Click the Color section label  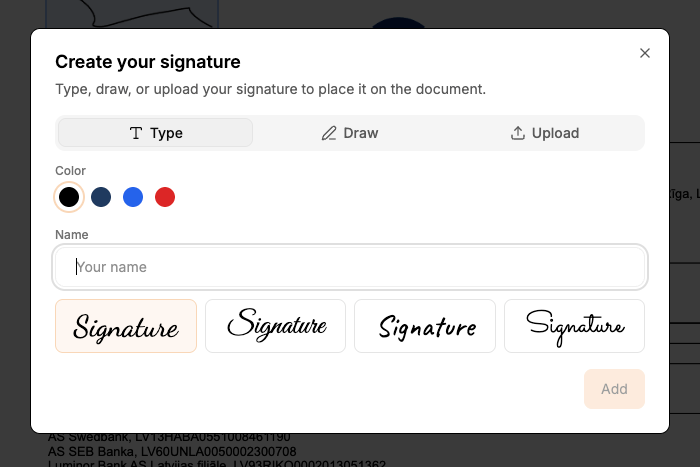[70, 171]
